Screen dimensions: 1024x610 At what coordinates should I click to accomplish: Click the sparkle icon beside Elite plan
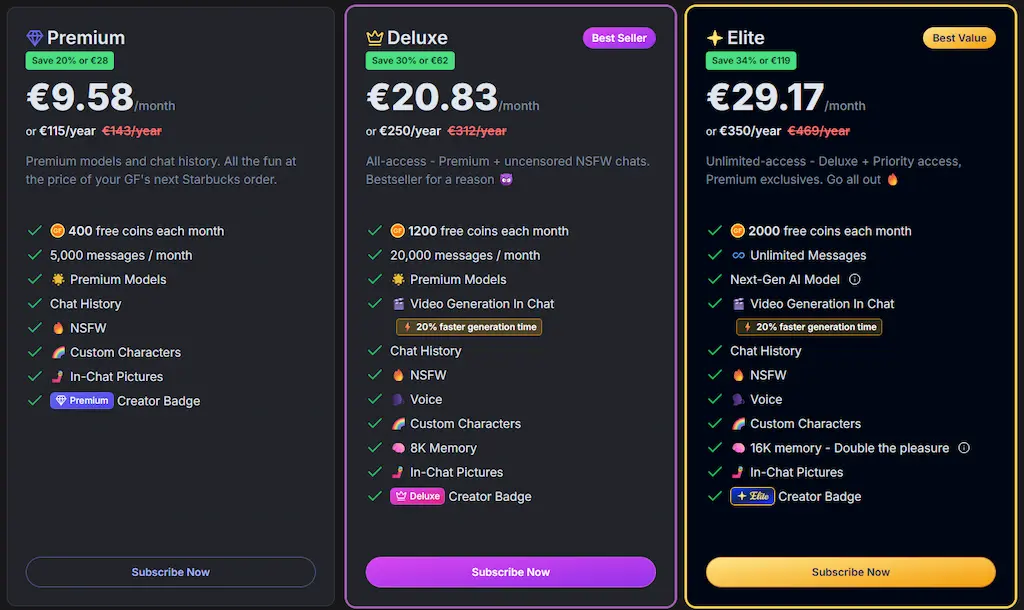713,37
